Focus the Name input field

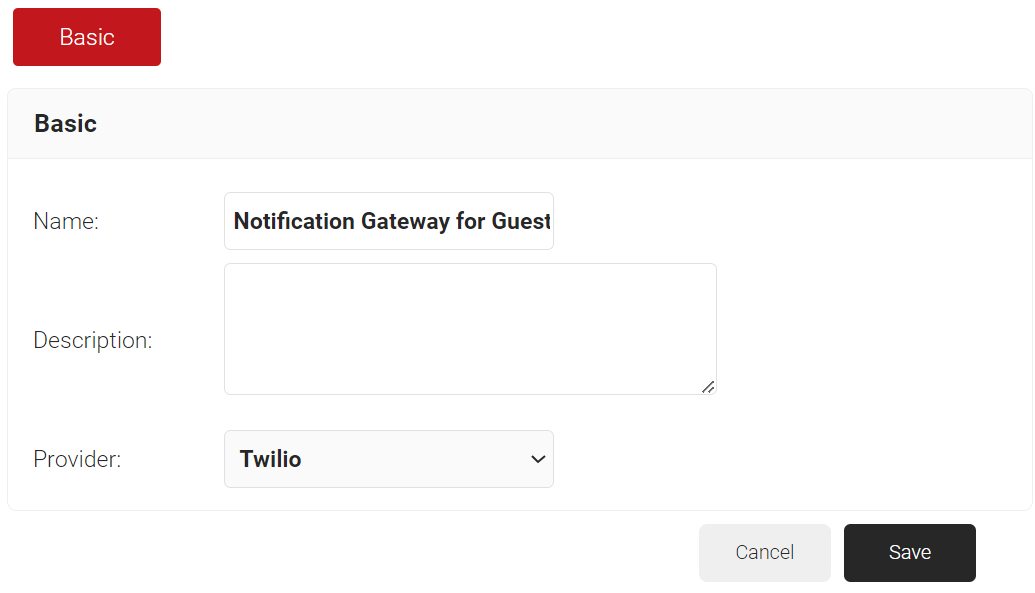point(388,221)
